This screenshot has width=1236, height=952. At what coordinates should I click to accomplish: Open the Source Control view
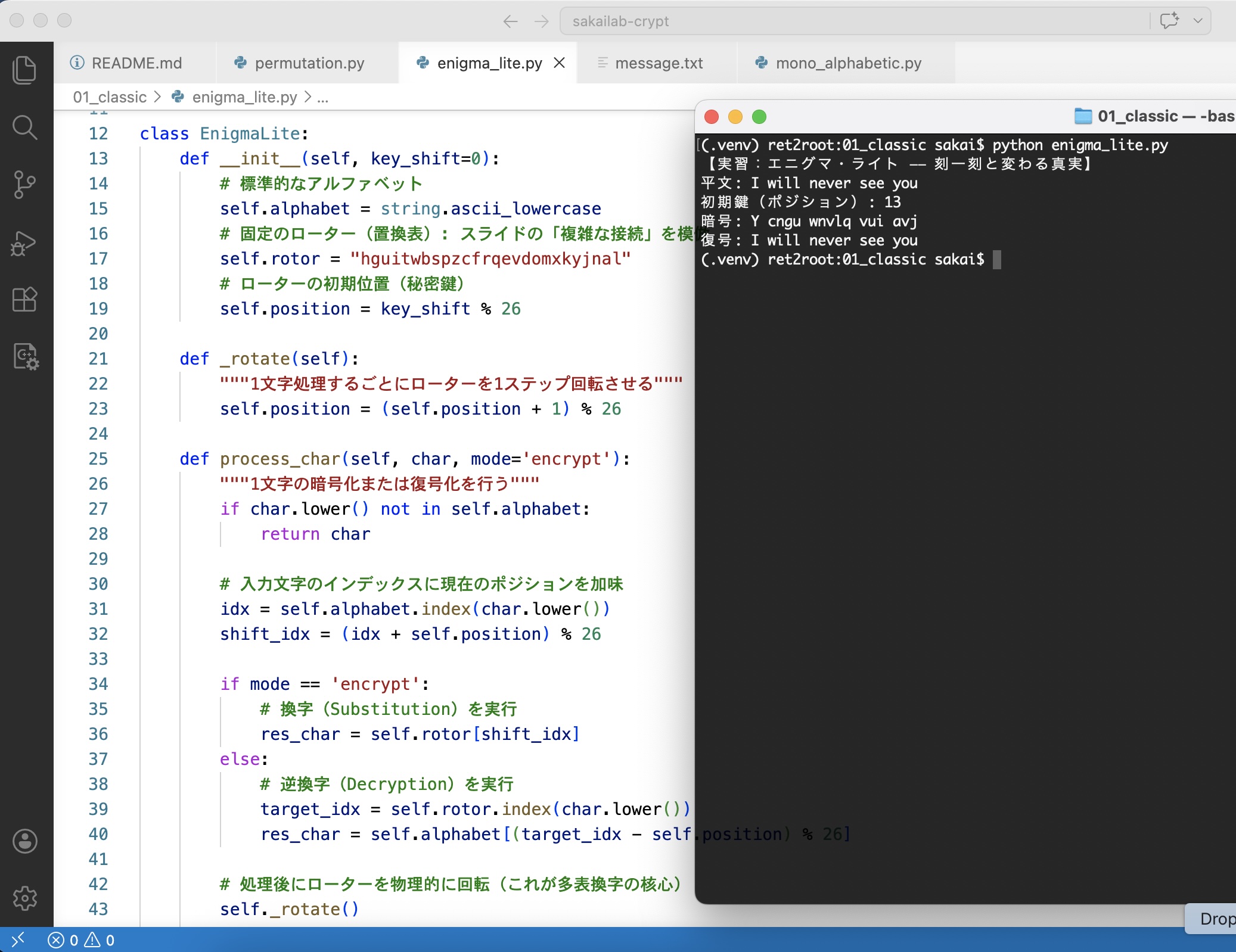[24, 185]
